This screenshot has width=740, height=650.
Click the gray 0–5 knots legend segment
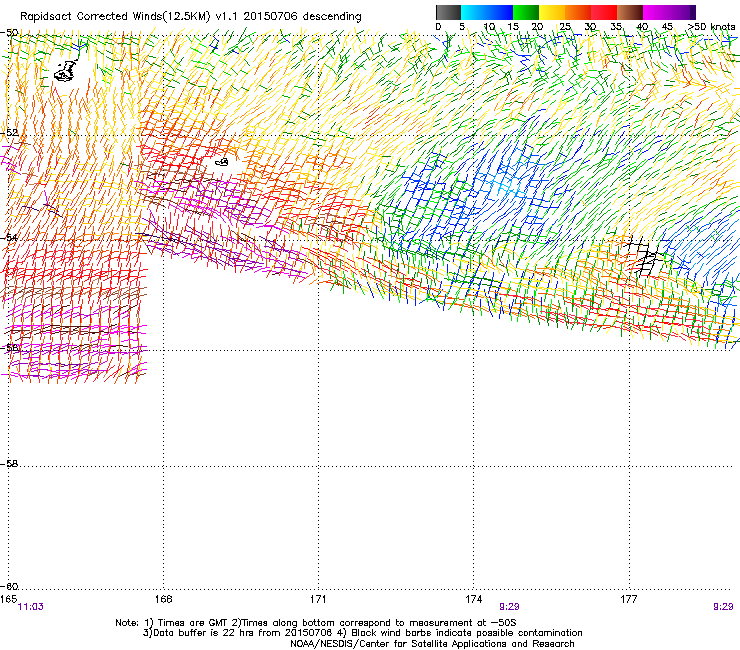click(x=448, y=12)
